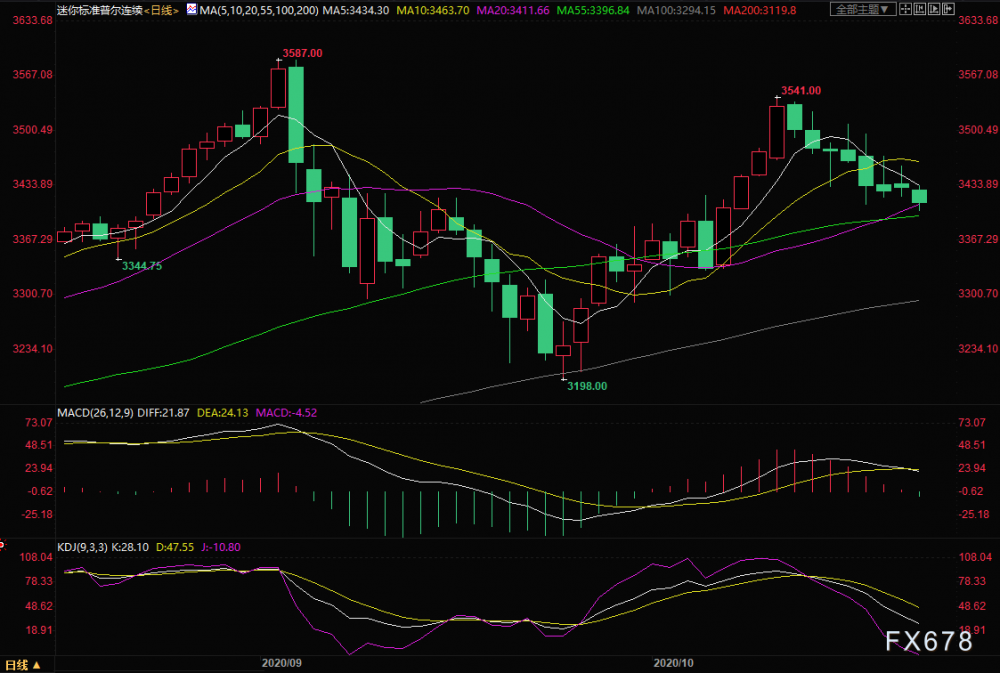Image resolution: width=1000 pixels, height=673 pixels.
Task: Select the 3587.00 peak price marker
Action: click(x=302, y=54)
